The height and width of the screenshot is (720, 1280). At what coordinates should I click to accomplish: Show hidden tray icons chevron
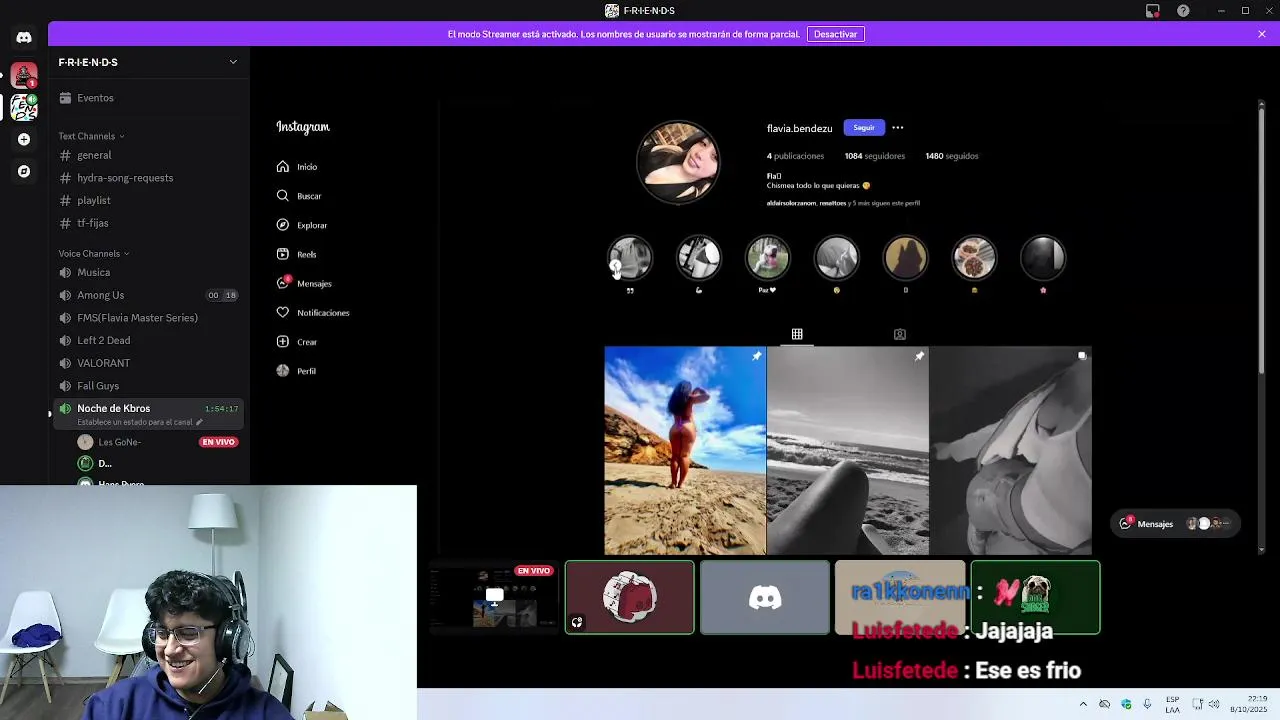1083,704
